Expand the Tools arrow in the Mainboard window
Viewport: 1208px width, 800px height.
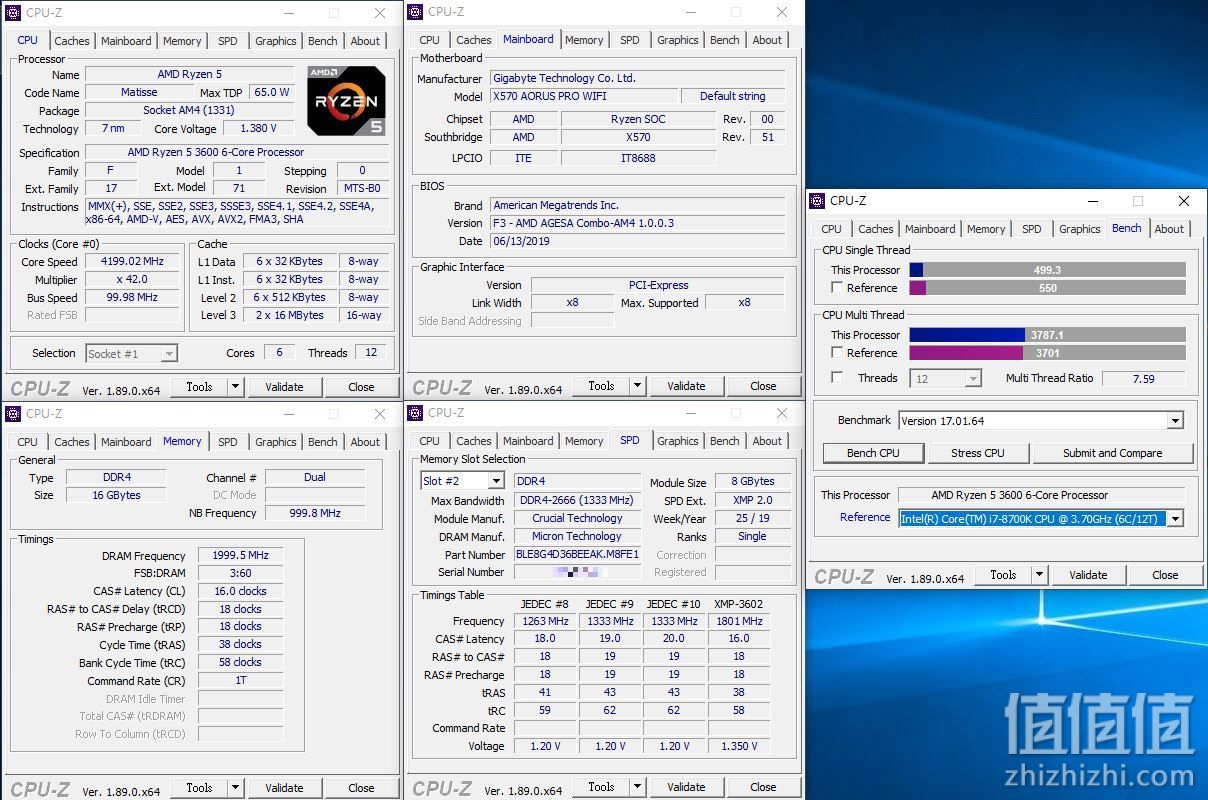pyautogui.click(x=638, y=386)
